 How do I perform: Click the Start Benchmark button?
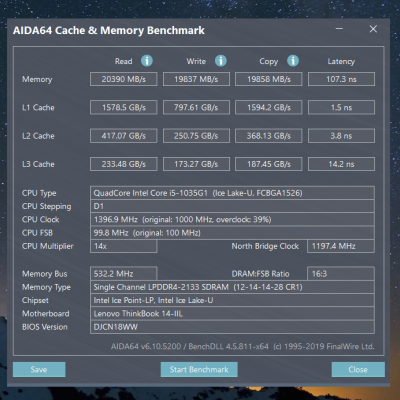(x=199, y=369)
